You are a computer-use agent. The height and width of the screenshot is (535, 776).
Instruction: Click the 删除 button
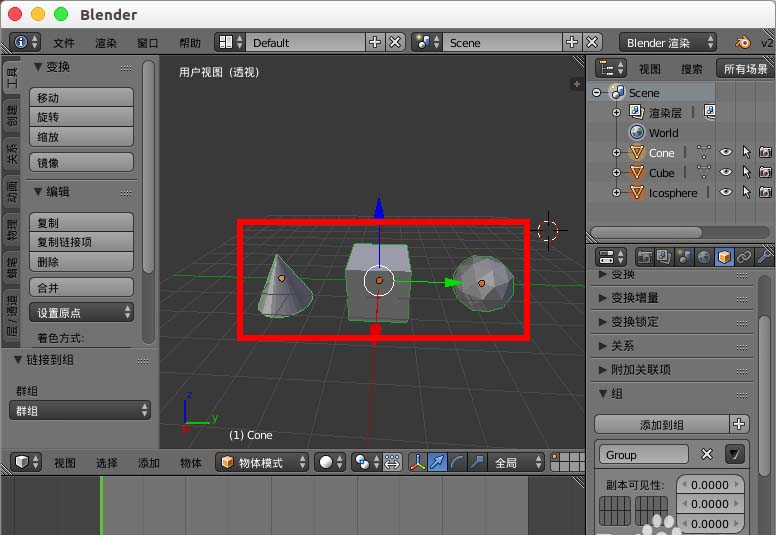click(81, 262)
